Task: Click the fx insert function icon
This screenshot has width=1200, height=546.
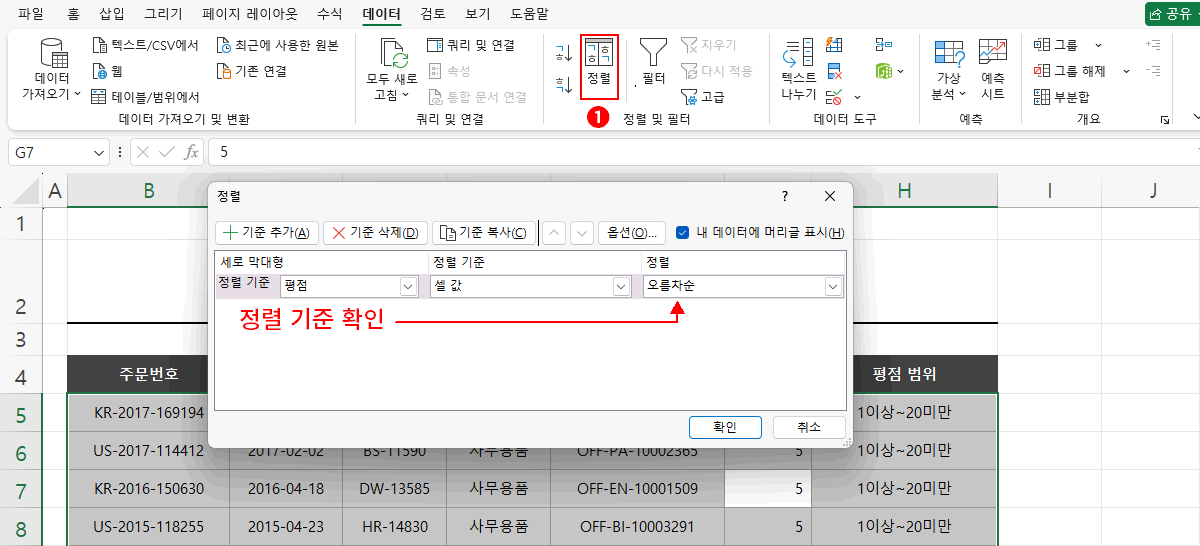Action: point(190,152)
